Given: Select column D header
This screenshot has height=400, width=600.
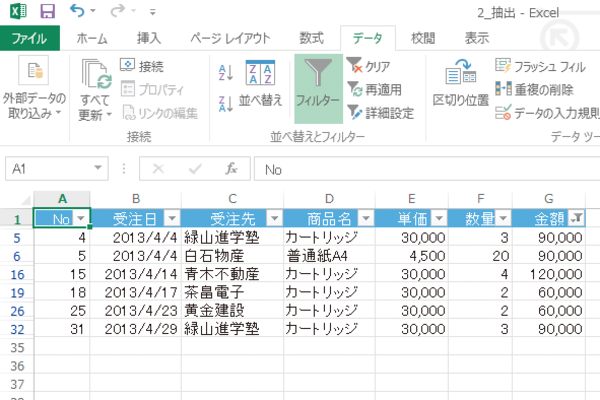Looking at the screenshot, I should (329, 199).
